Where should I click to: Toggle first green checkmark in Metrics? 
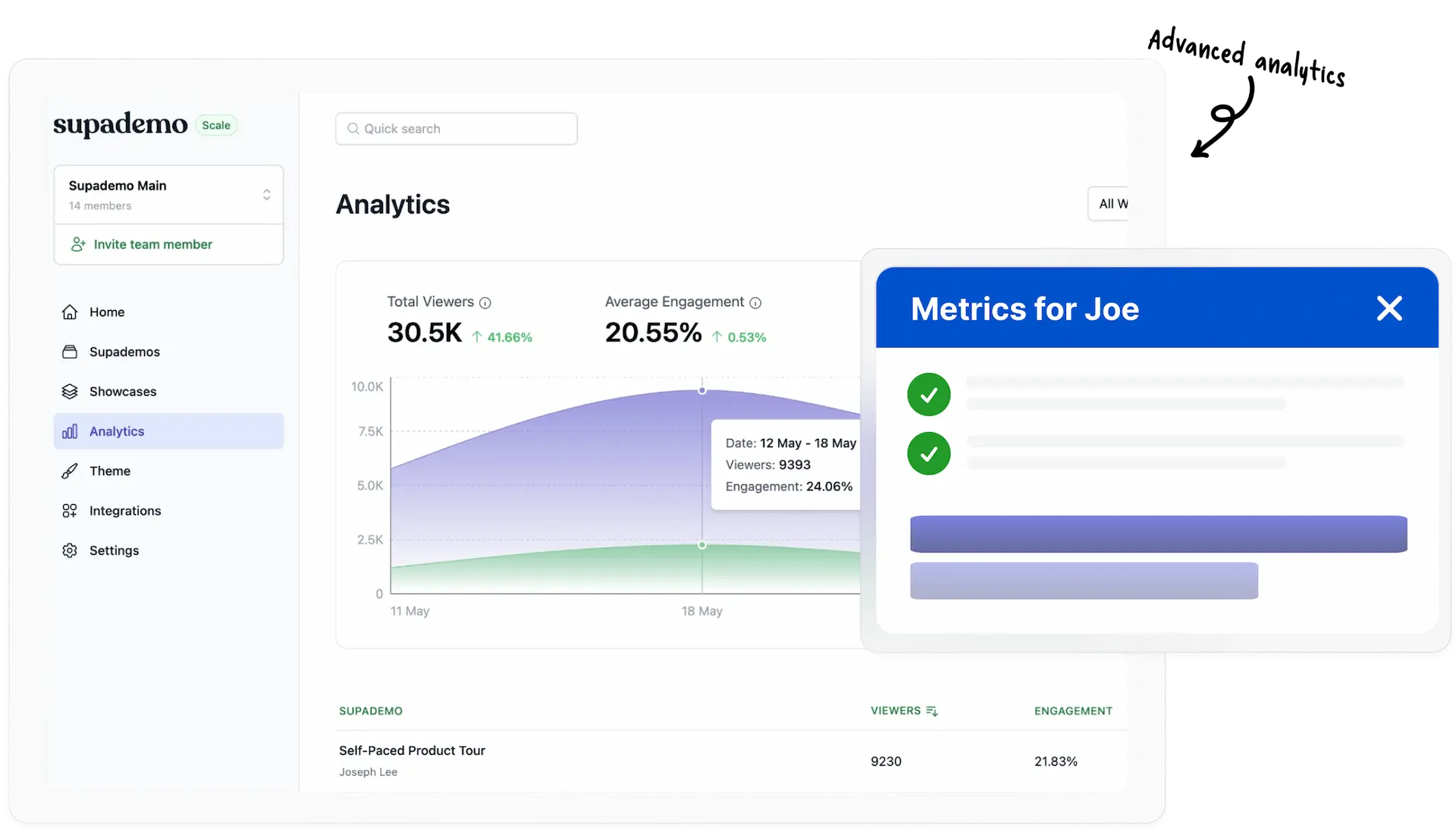[x=929, y=393]
